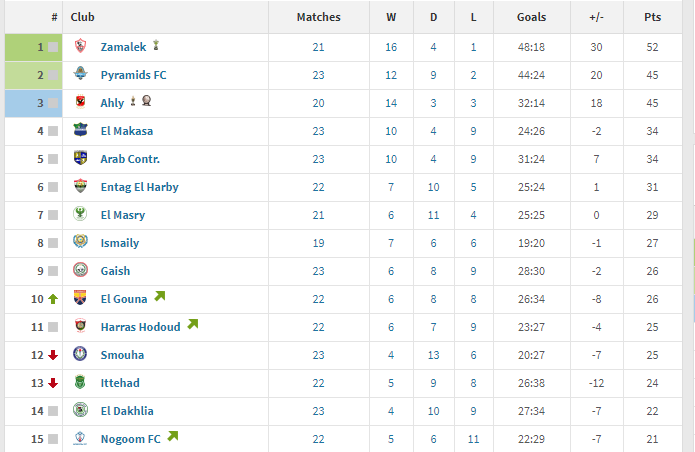Image resolution: width=695 pixels, height=452 pixels.
Task: Click the cup medal icon beside Ahly
Action: click(147, 101)
